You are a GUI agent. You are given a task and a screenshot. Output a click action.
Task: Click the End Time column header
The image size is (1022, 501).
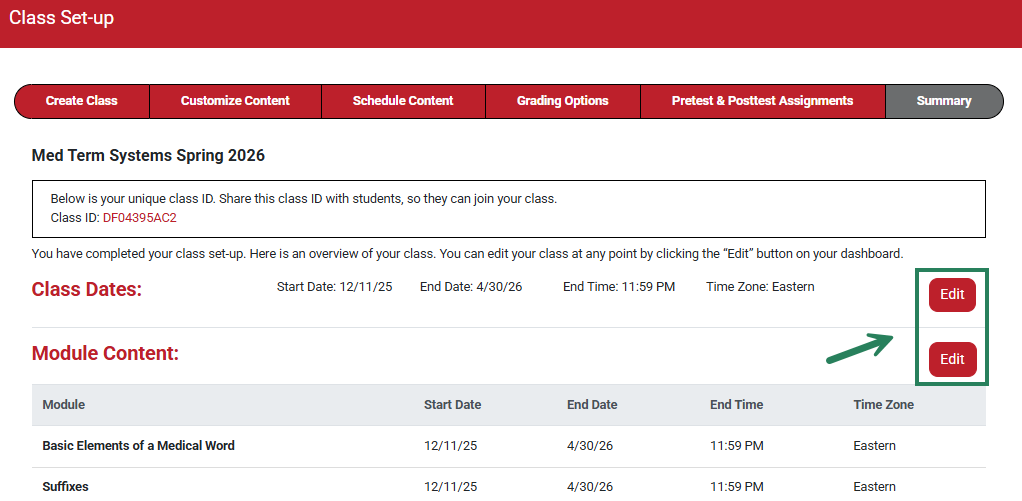tap(736, 405)
